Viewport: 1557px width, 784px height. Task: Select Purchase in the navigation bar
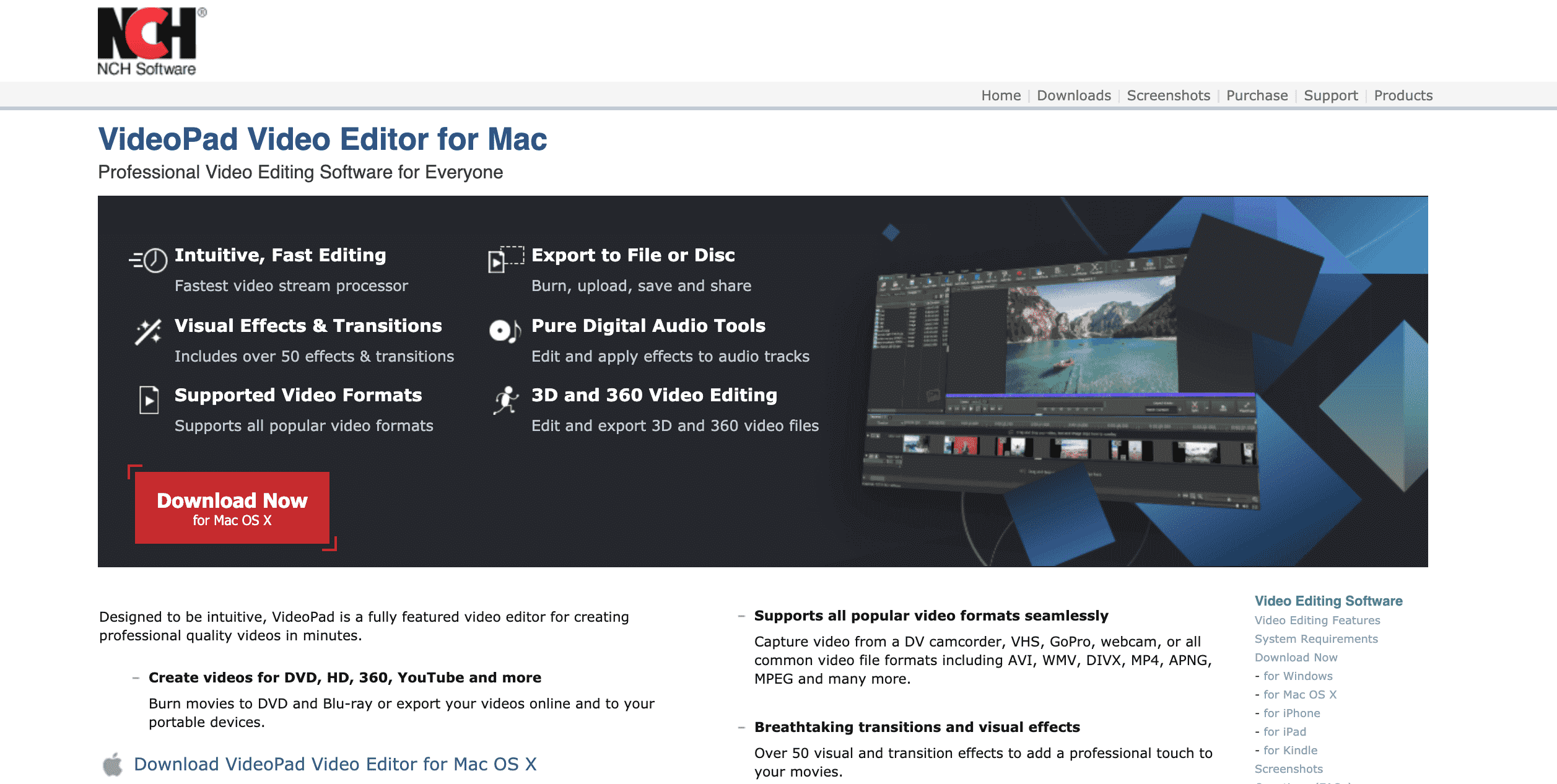(1257, 95)
